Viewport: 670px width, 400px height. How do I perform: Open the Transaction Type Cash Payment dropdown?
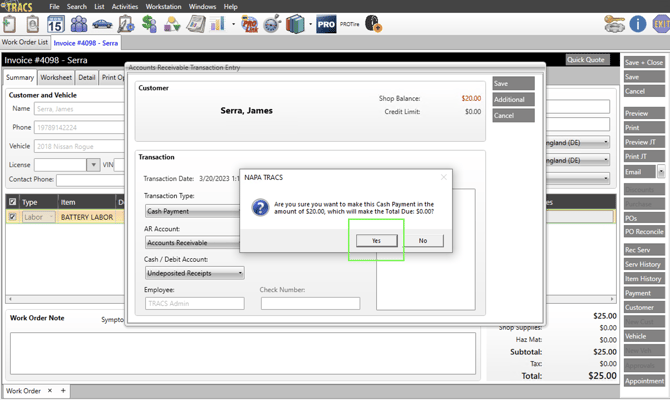tap(192, 211)
